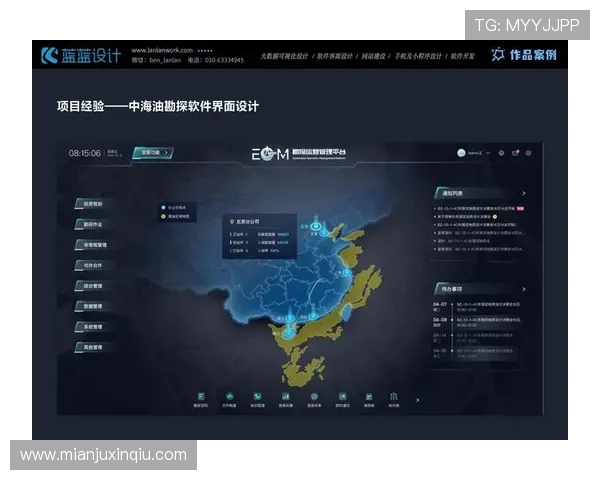Open the 系统管理 sidebar button
Image resolution: width=600 pixels, height=480 pixels.
(x=93, y=327)
